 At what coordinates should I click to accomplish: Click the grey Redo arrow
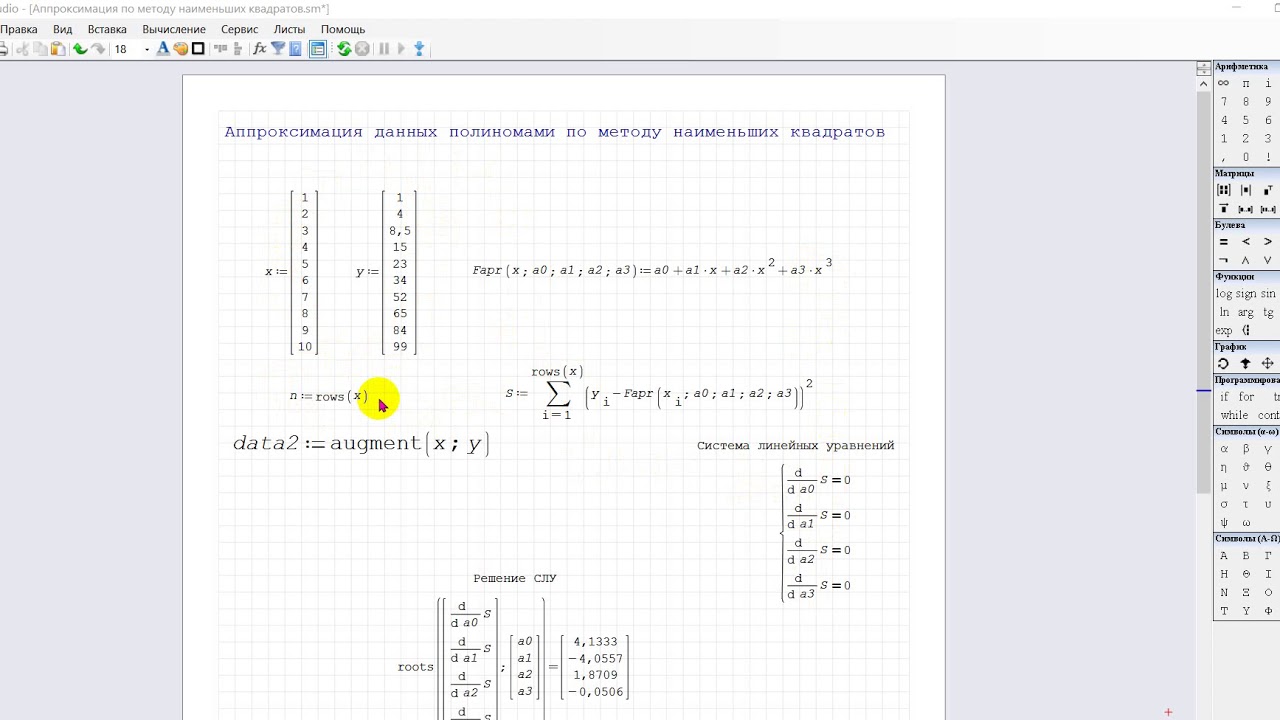(98, 49)
